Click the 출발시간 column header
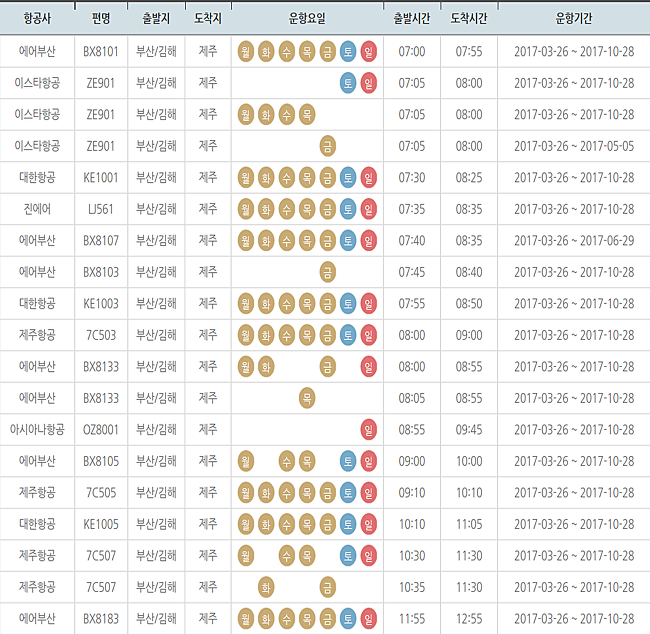This screenshot has width=650, height=634. (412, 18)
